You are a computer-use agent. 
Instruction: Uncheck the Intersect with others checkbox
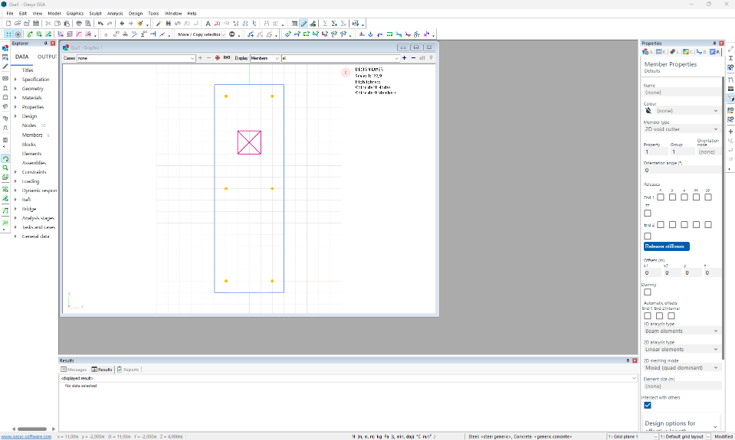647,405
